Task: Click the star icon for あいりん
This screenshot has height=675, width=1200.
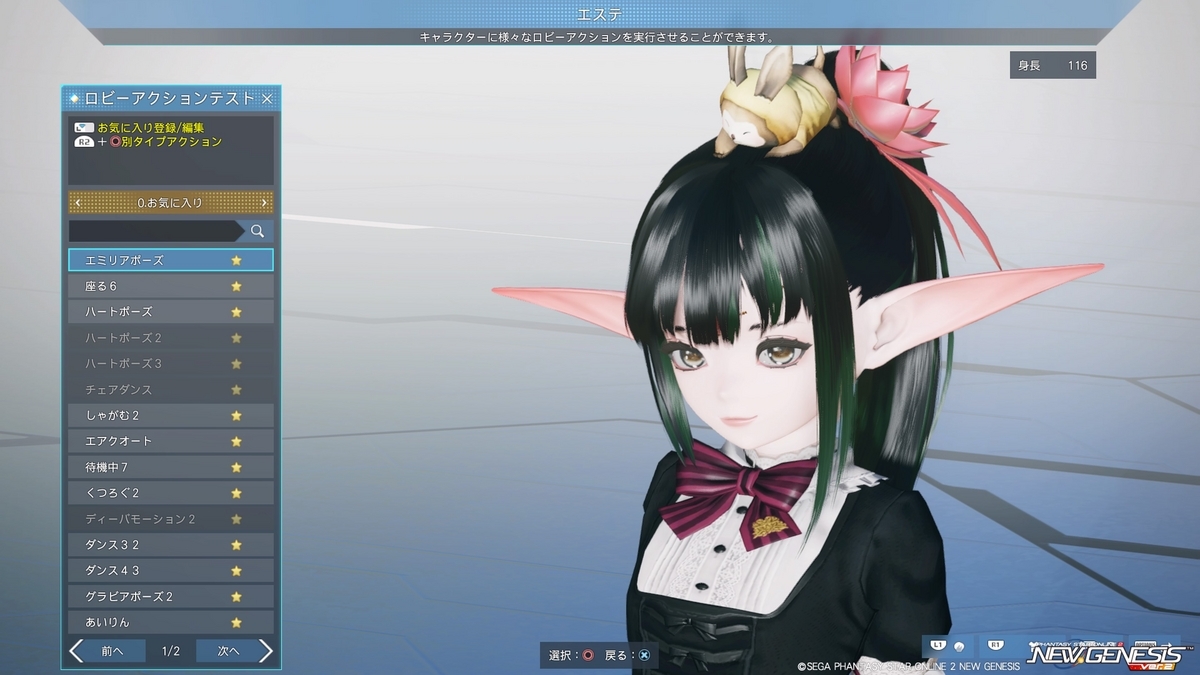Action: coord(237,622)
